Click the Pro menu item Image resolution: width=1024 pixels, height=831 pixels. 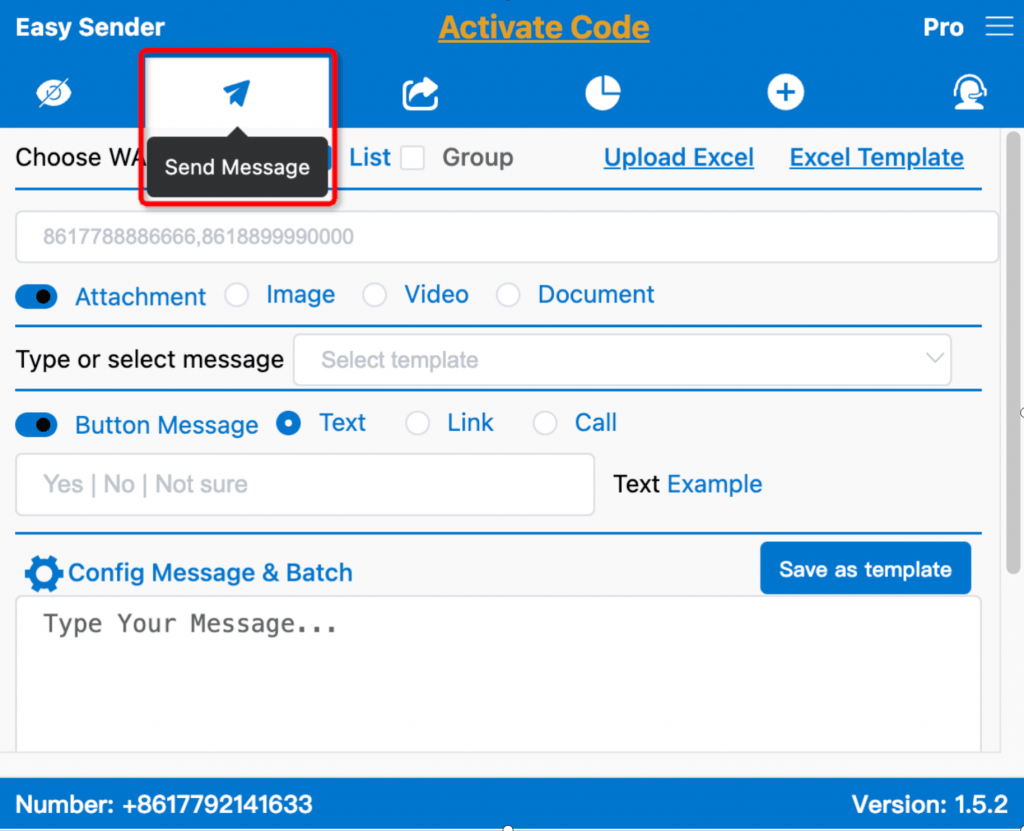tap(942, 27)
